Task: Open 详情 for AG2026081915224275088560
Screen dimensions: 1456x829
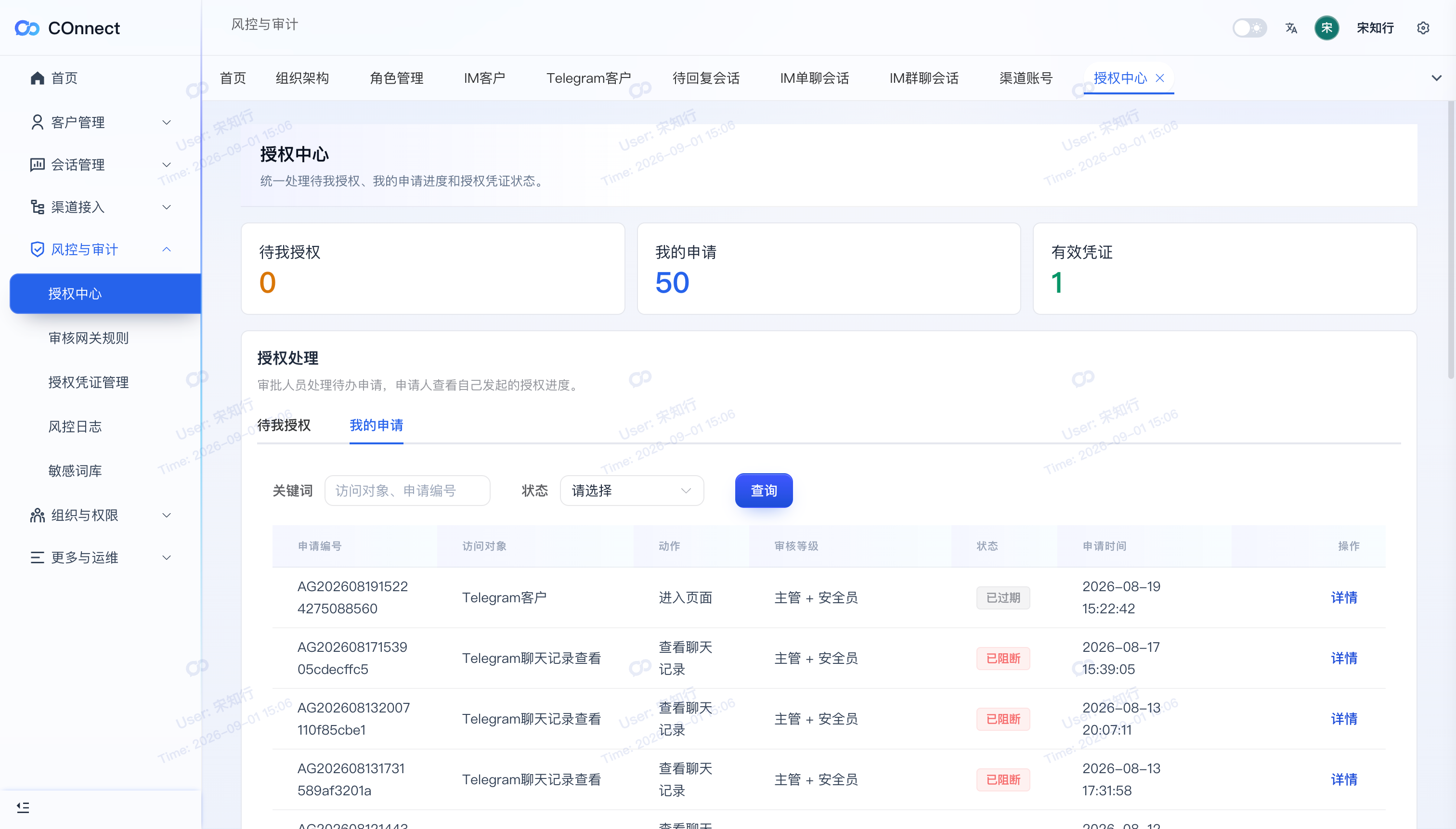Action: [x=1344, y=598]
